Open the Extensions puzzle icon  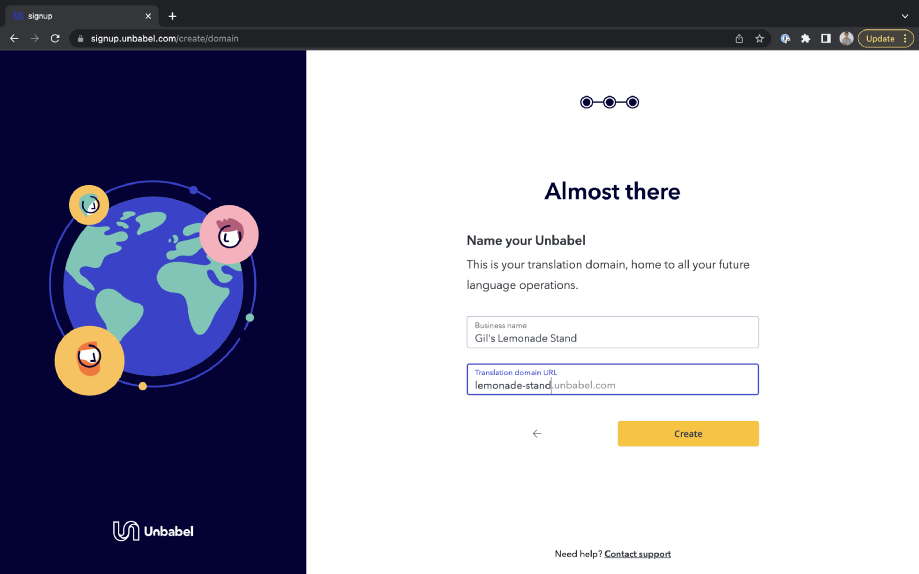[x=806, y=39]
